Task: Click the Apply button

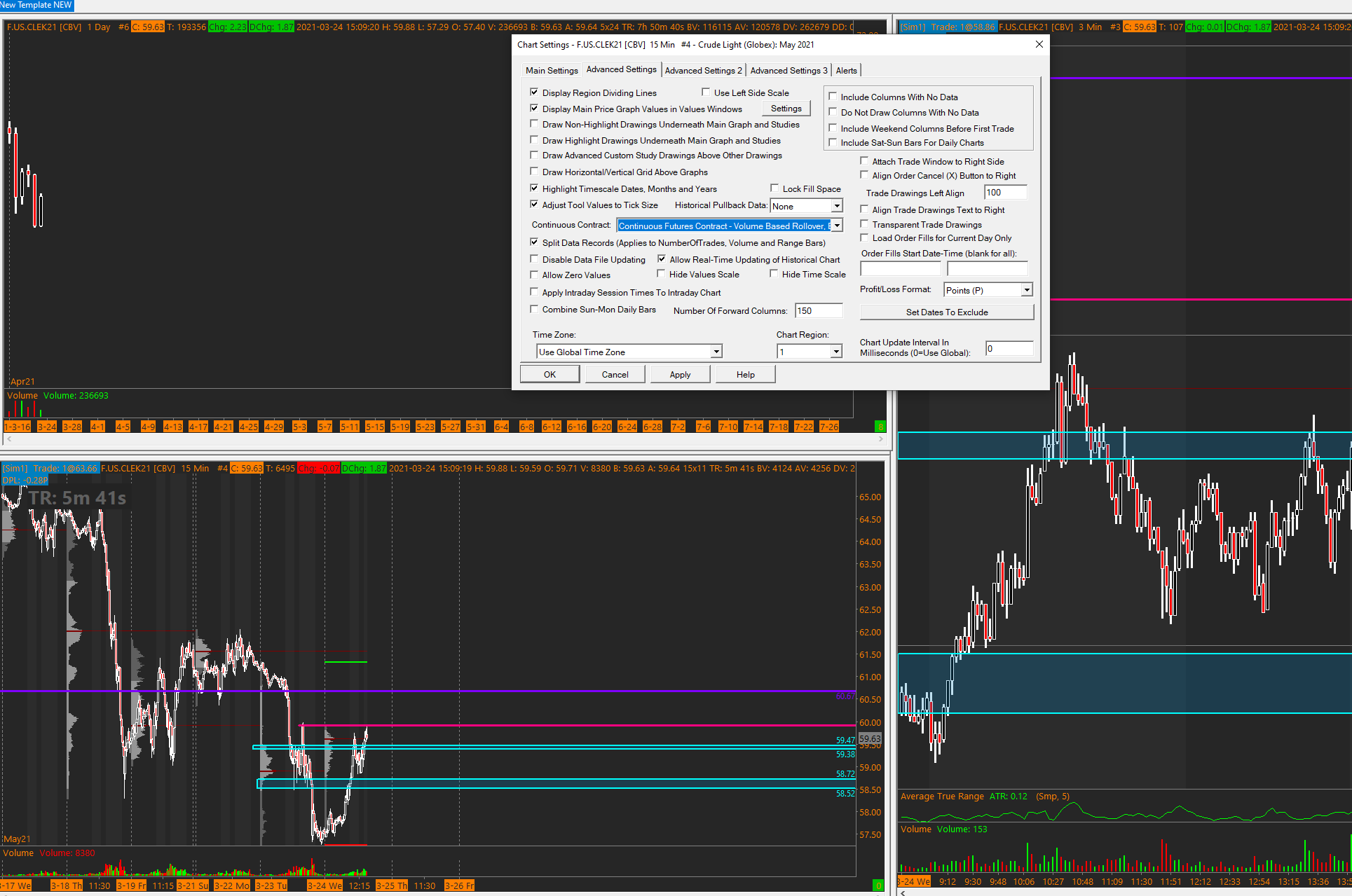Action: click(x=680, y=375)
